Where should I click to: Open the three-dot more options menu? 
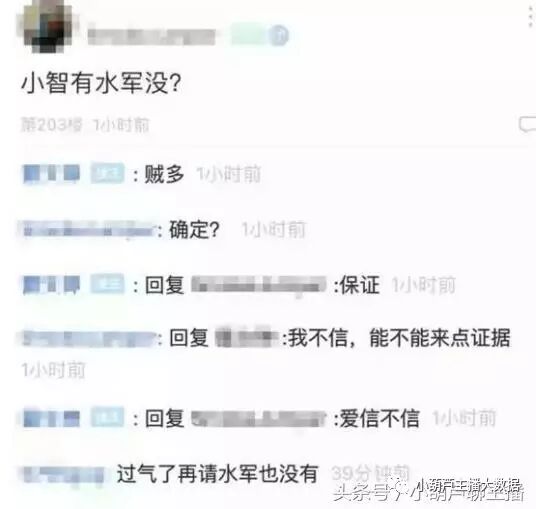[x=532, y=15]
